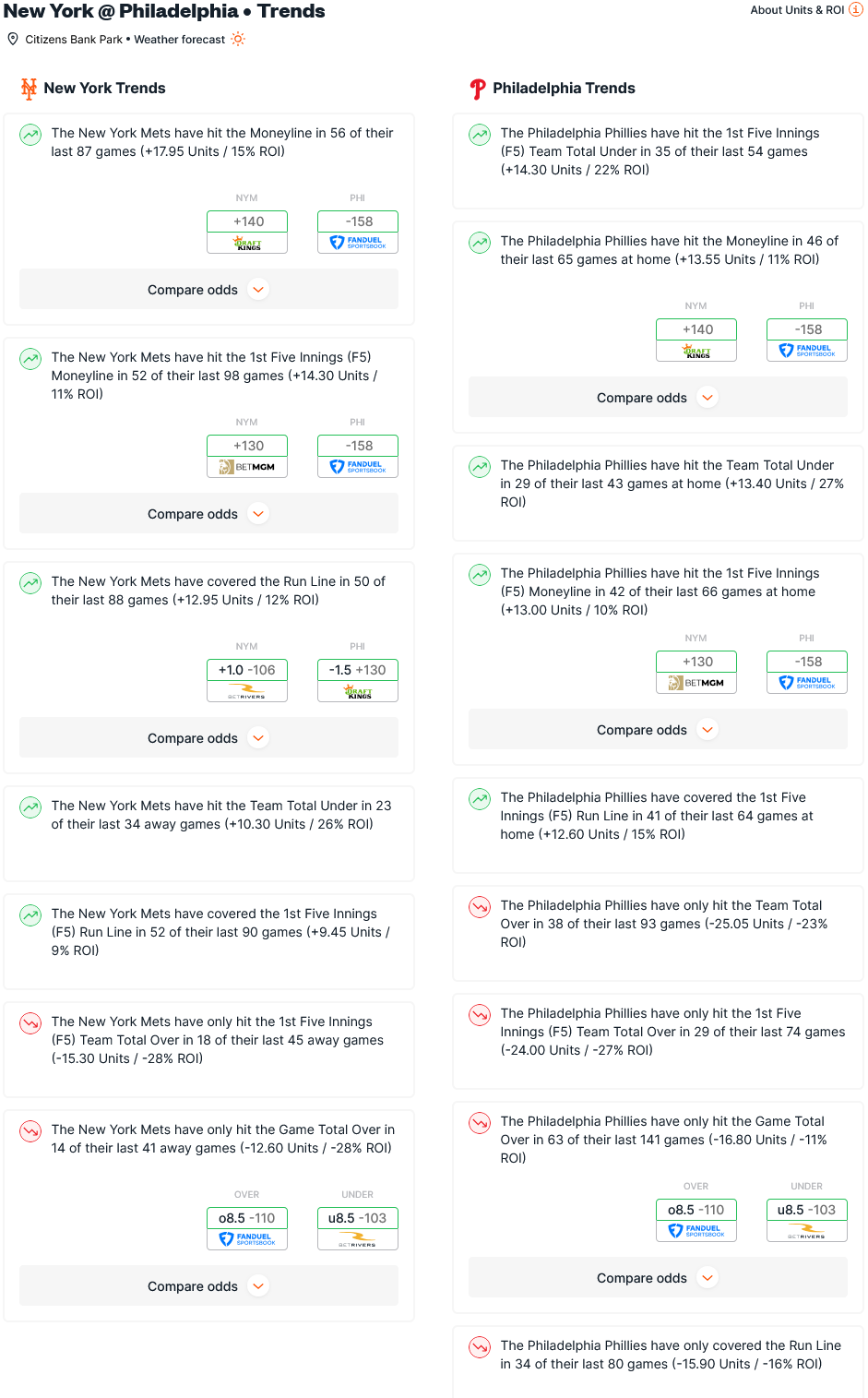This screenshot has height=1398, width=868.
Task: Click the Citizens Bank Park location pin icon
Action: (x=13, y=39)
